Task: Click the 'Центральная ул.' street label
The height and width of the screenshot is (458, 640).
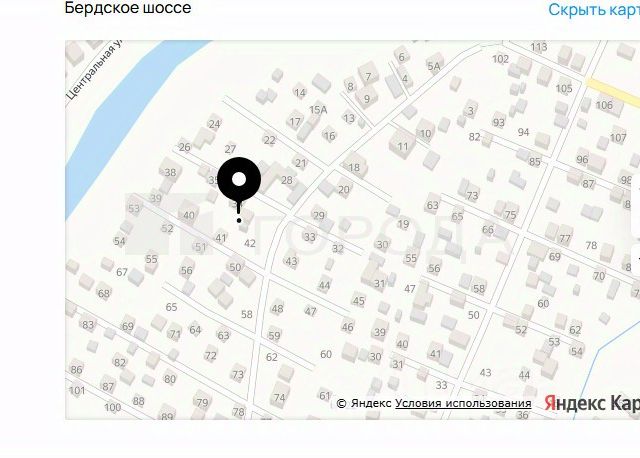Action: (x=94, y=71)
